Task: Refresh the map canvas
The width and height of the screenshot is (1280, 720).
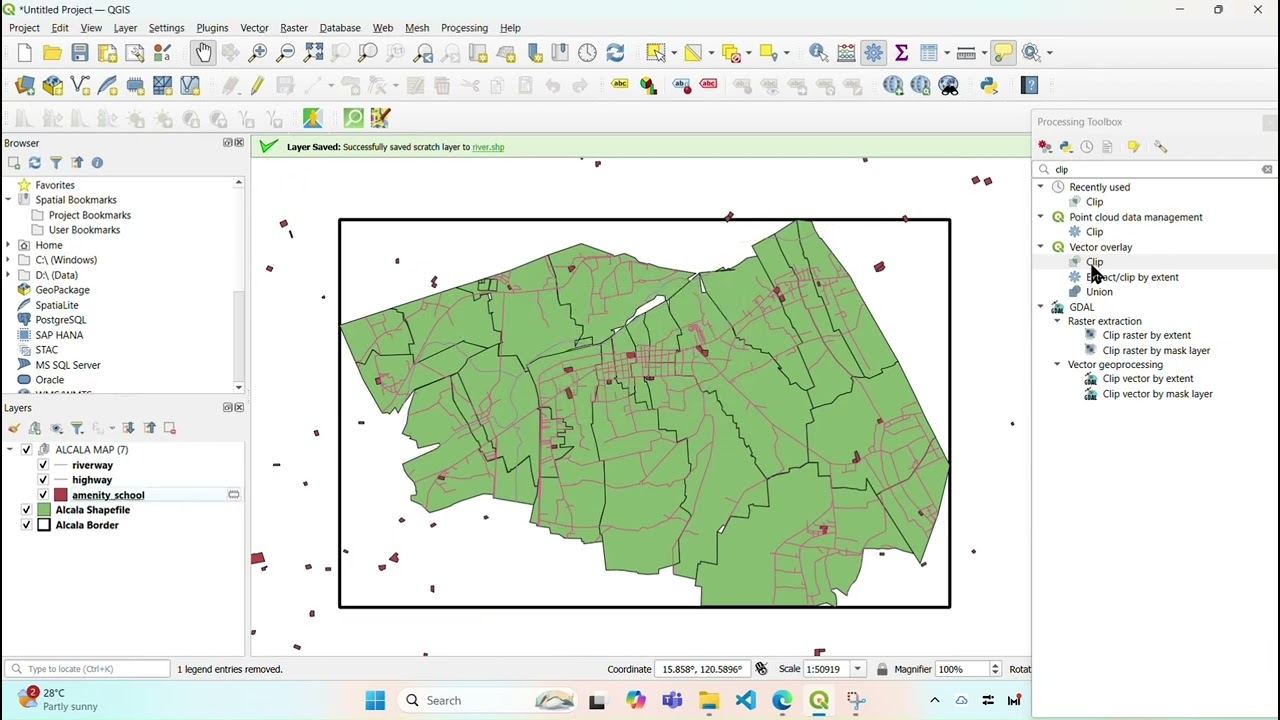Action: [615, 53]
